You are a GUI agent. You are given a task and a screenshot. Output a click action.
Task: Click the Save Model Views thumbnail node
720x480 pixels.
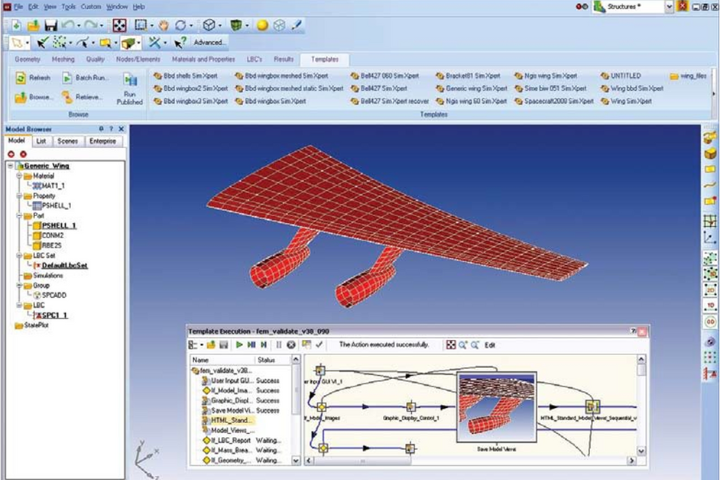coord(496,405)
